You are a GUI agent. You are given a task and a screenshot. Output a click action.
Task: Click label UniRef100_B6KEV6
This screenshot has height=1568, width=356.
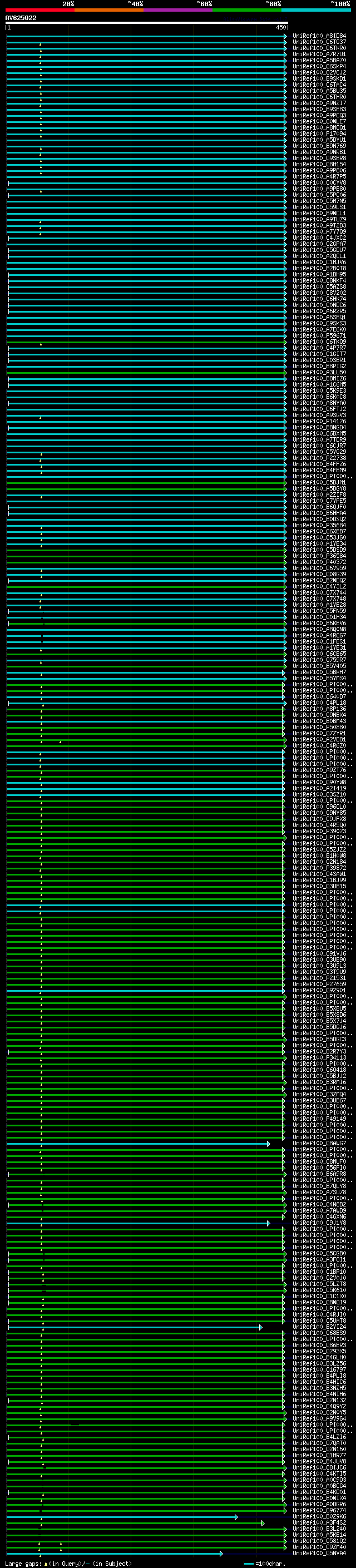pyautogui.click(x=319, y=624)
